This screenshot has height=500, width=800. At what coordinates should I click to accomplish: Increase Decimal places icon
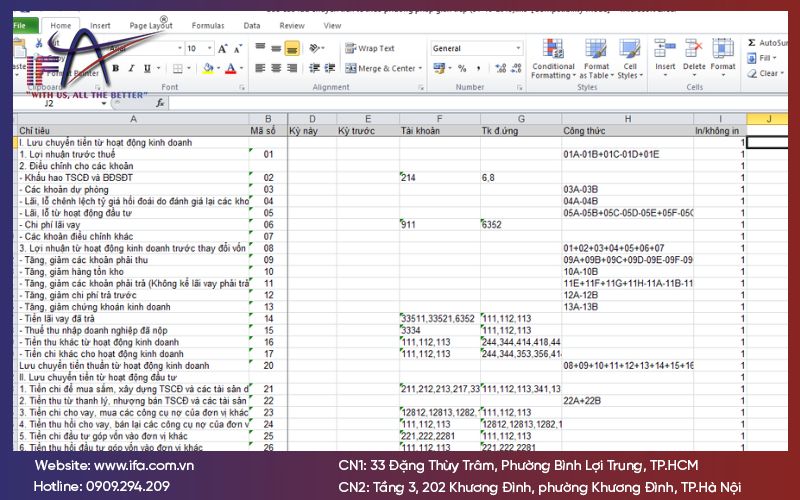[x=501, y=68]
